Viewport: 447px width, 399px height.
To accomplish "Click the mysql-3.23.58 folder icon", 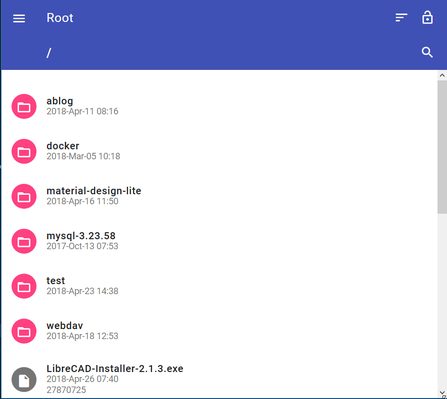I will pyautogui.click(x=24, y=241).
